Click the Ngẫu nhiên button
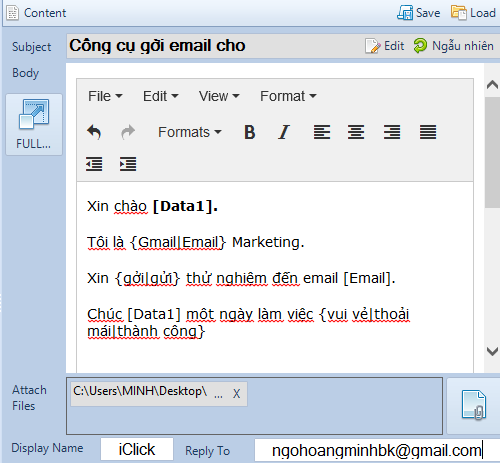 coord(453,46)
